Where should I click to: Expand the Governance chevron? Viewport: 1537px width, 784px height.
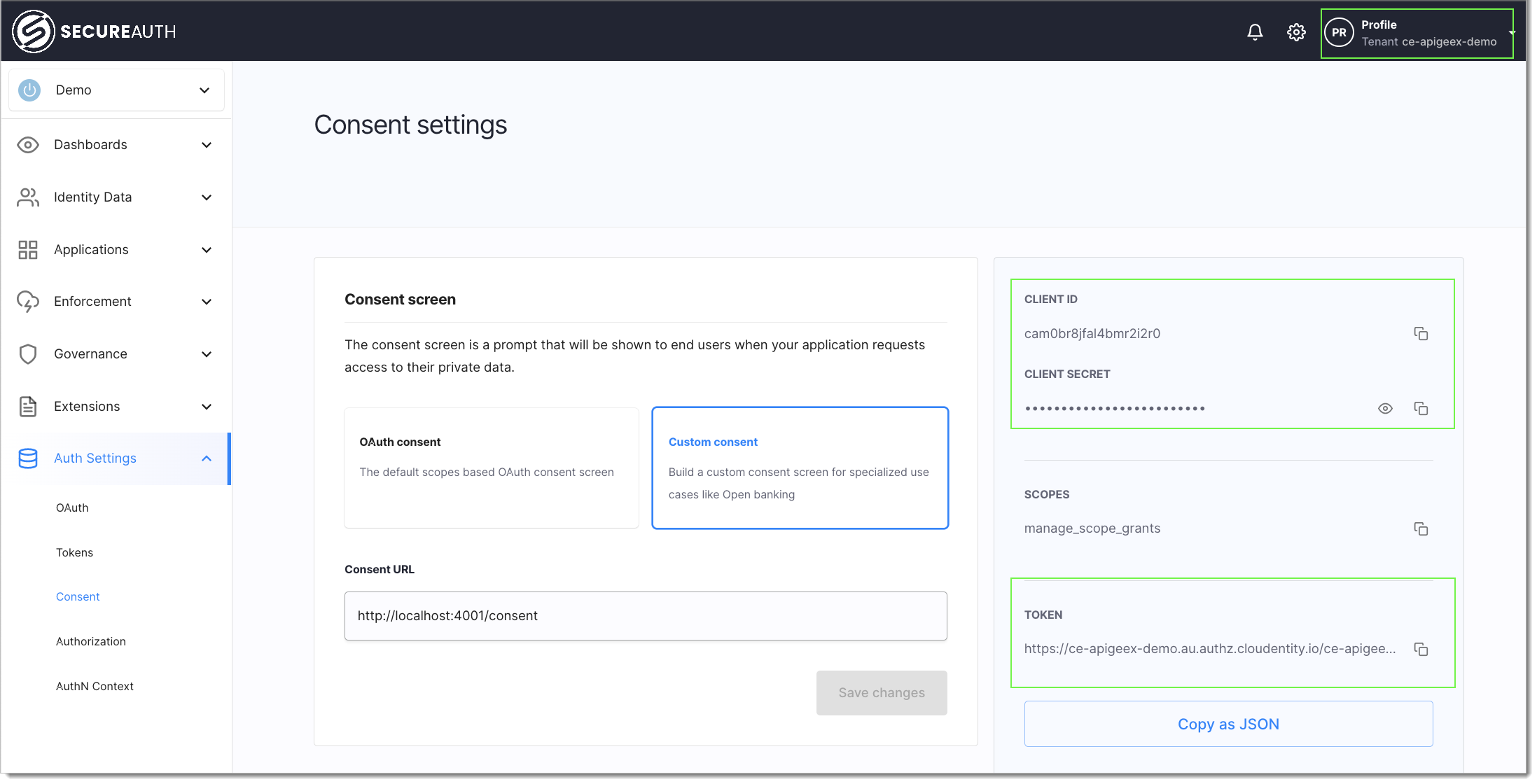(x=207, y=354)
